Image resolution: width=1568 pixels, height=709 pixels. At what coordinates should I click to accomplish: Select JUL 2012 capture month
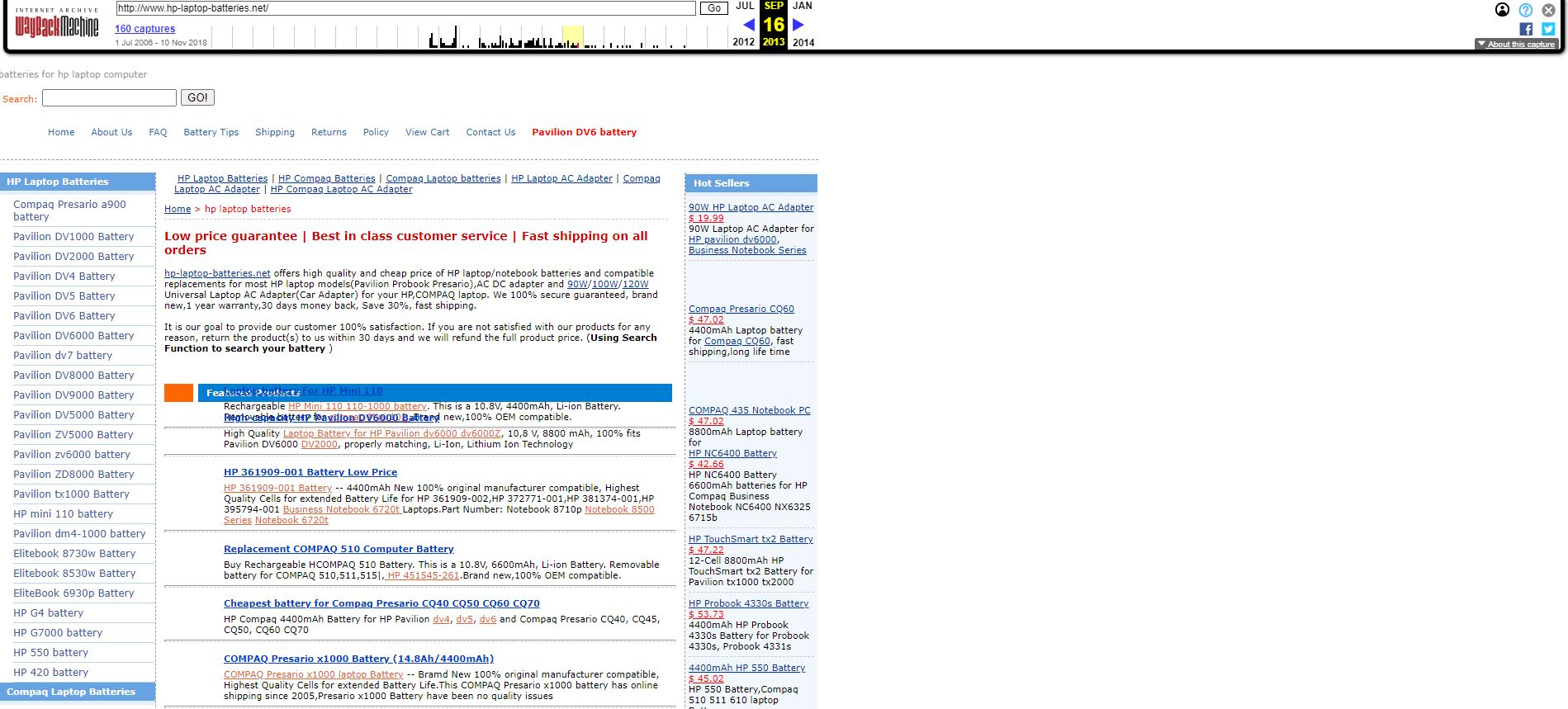pos(744,6)
